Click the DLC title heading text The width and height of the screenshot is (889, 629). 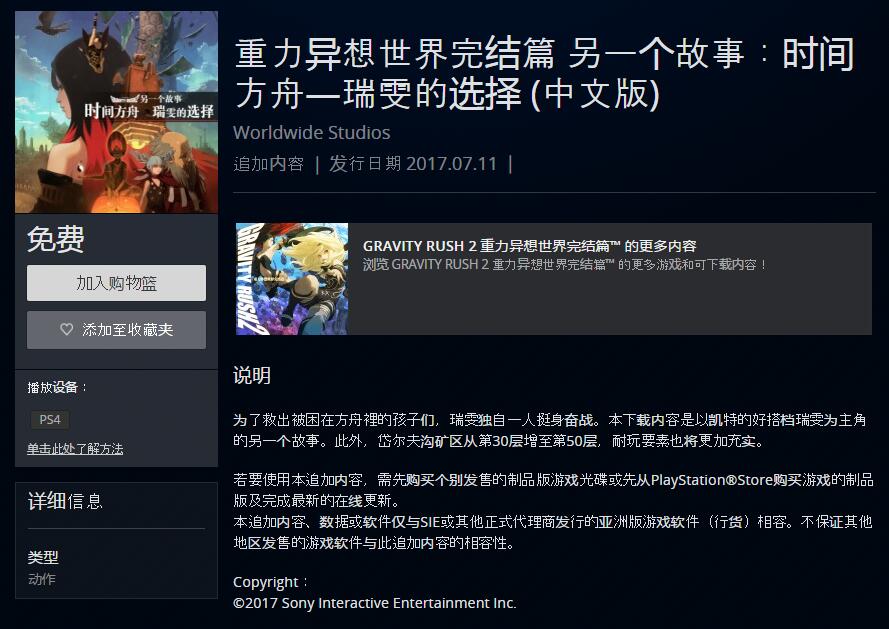pos(544,74)
